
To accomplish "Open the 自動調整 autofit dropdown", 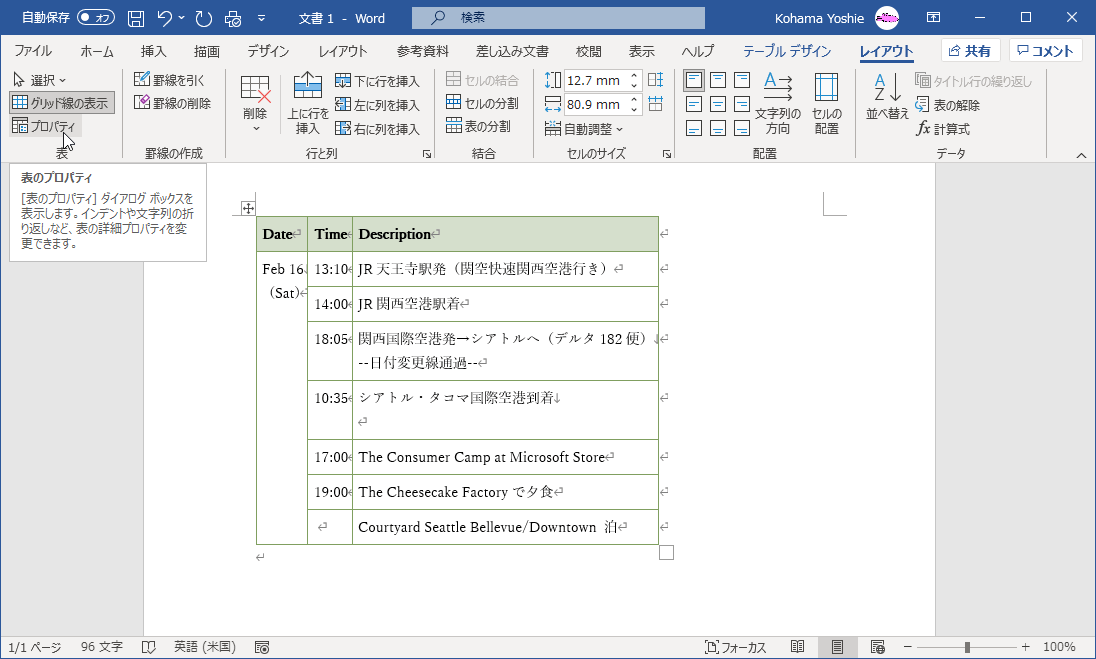I will 584,129.
